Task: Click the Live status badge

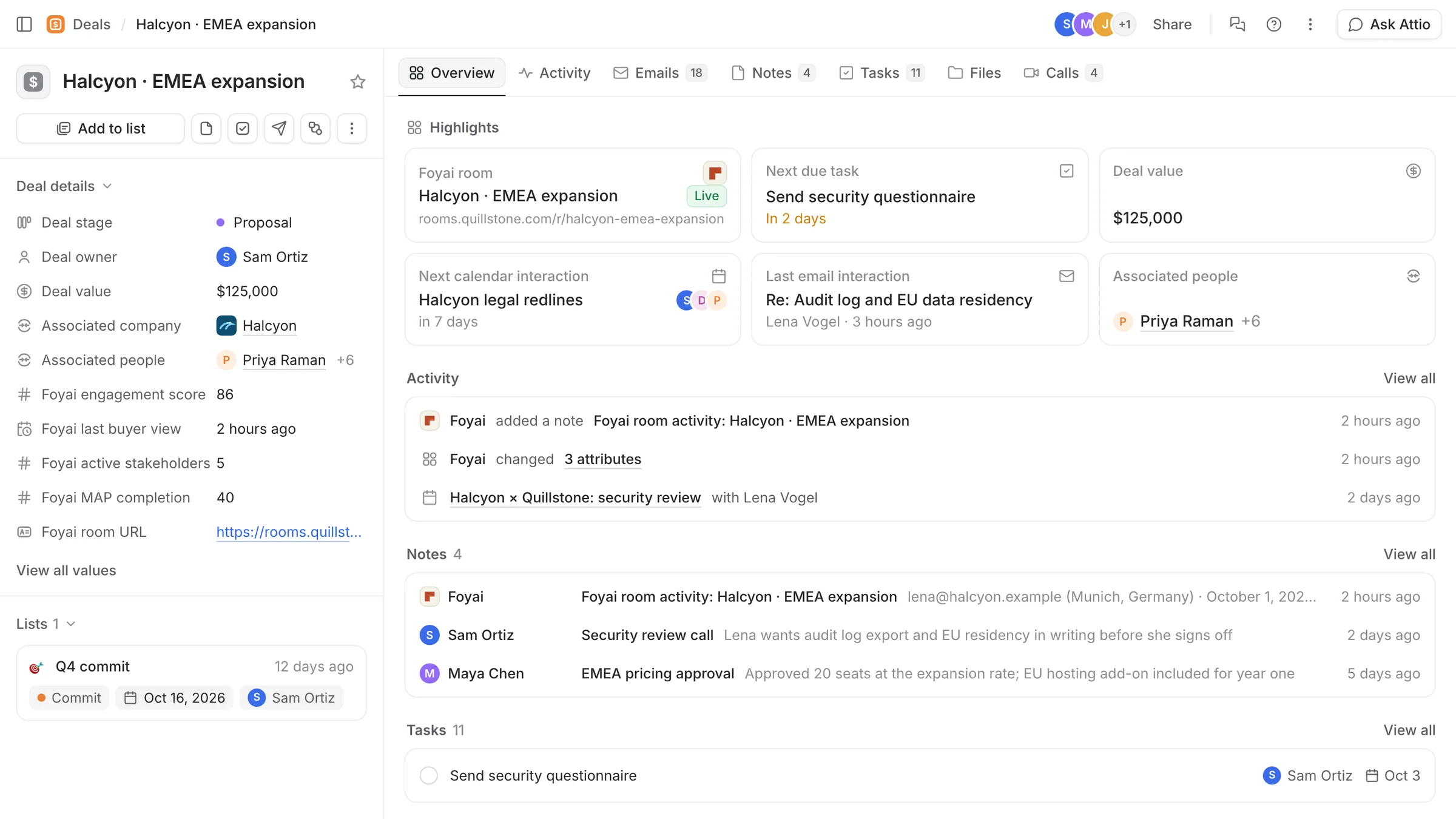Action: tap(706, 196)
